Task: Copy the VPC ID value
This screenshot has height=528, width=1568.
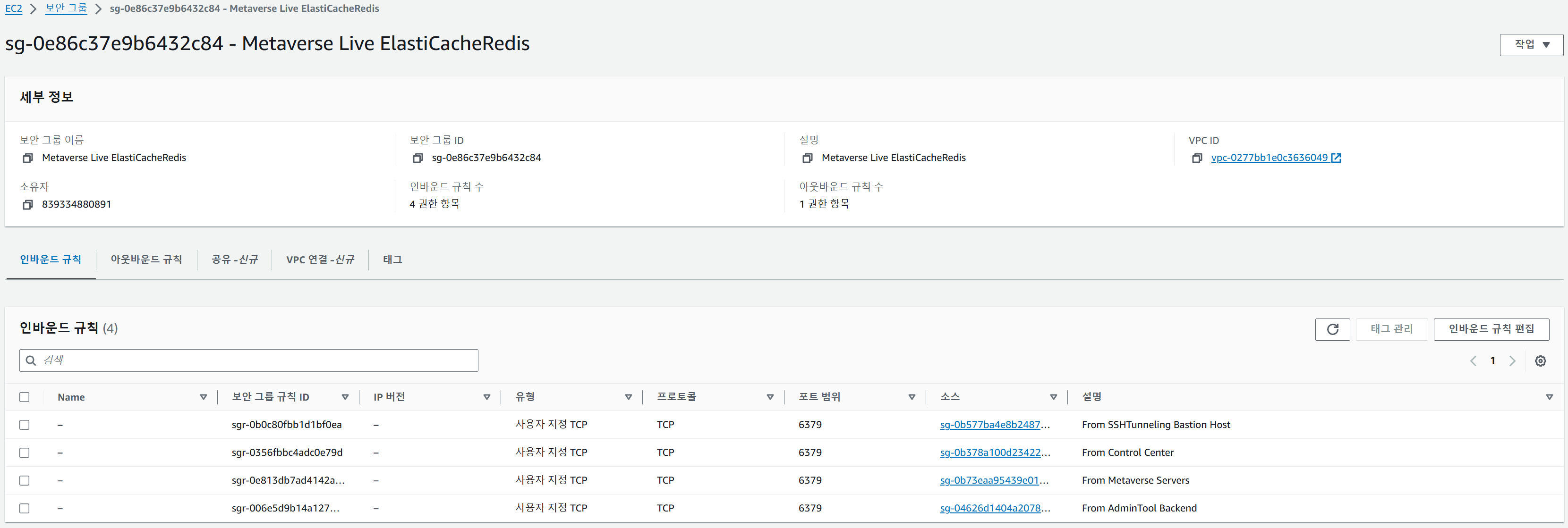Action: (1197, 158)
